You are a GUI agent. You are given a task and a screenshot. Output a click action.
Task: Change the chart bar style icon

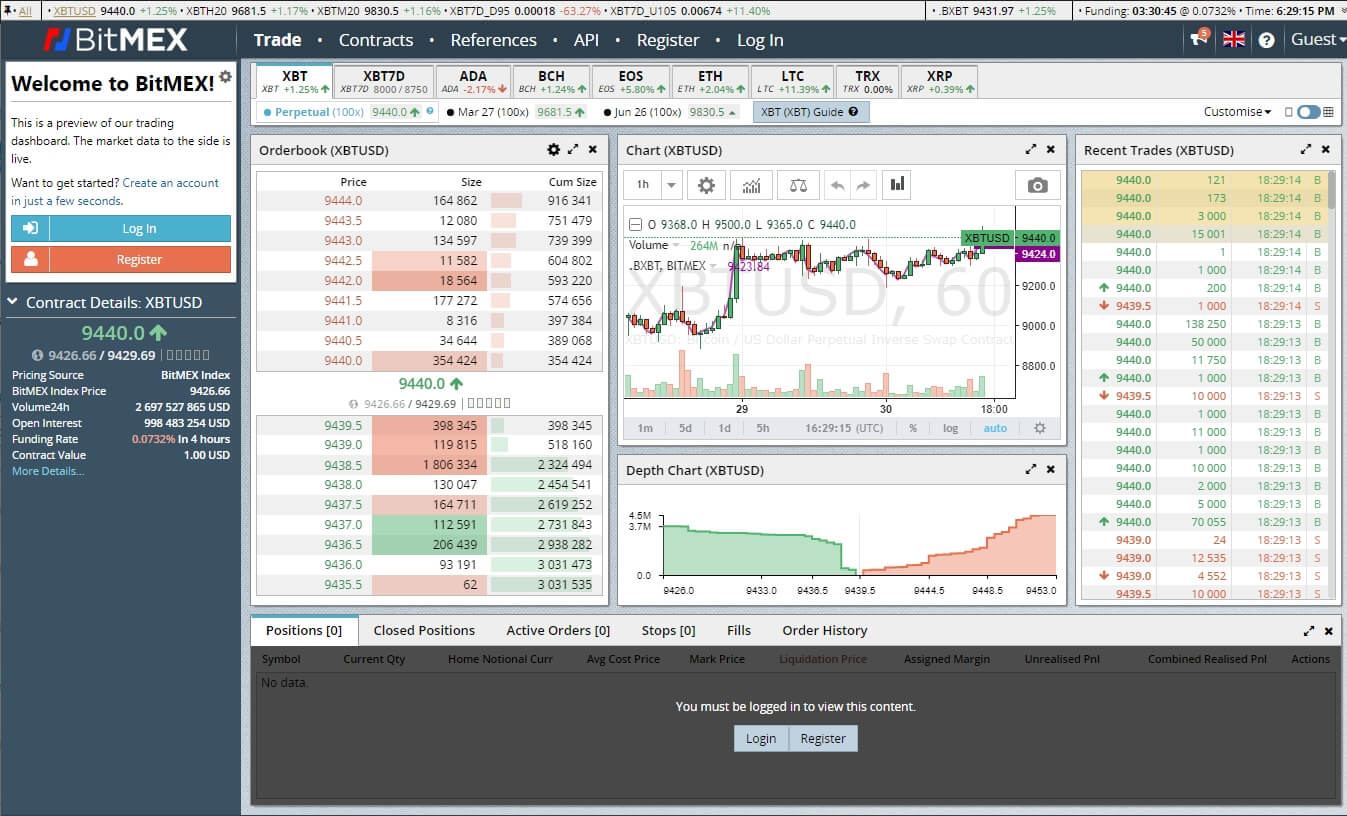pyautogui.click(x=897, y=184)
